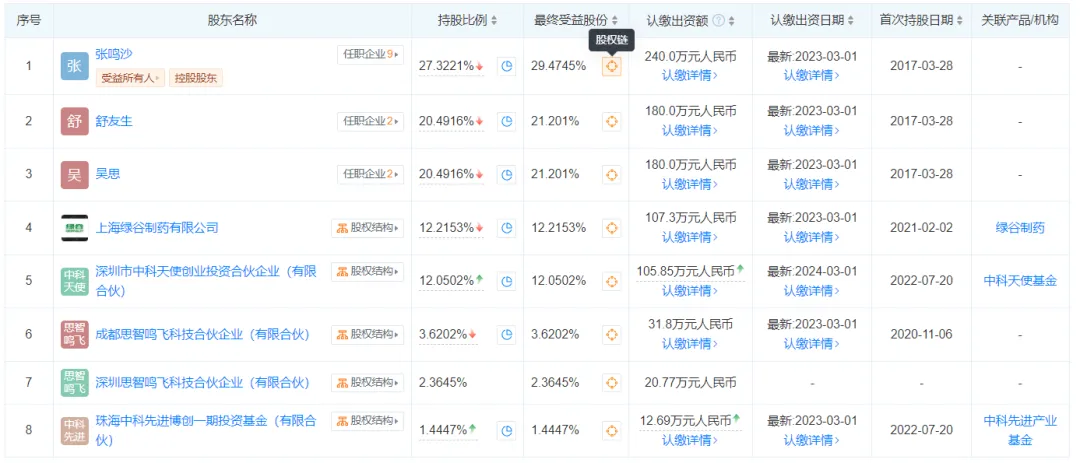
Task: Open related product 中科先进产业基金
Action: (x=1020, y=430)
